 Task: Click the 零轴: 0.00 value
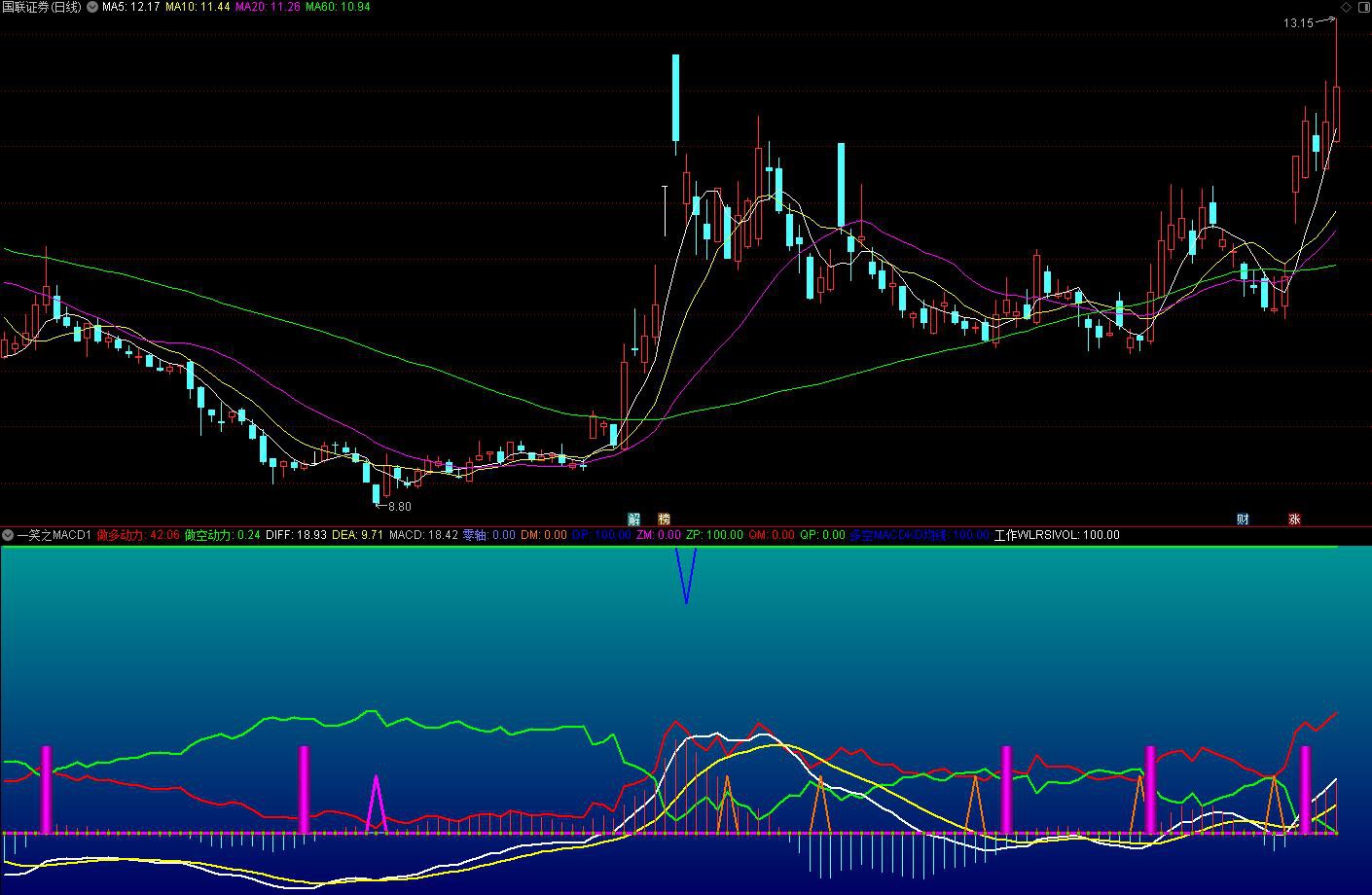tap(489, 535)
